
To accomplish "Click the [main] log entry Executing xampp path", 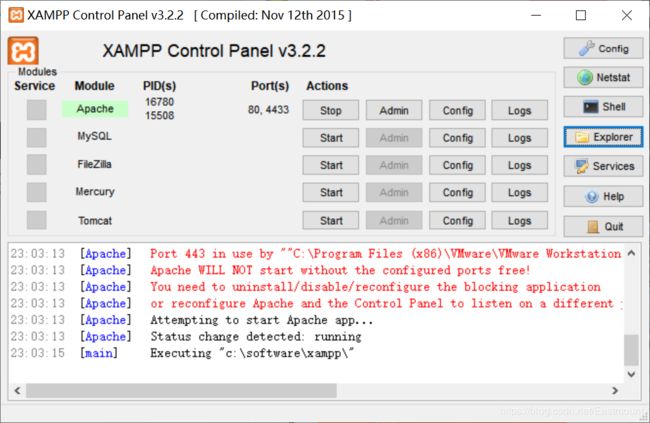I will tap(252, 353).
